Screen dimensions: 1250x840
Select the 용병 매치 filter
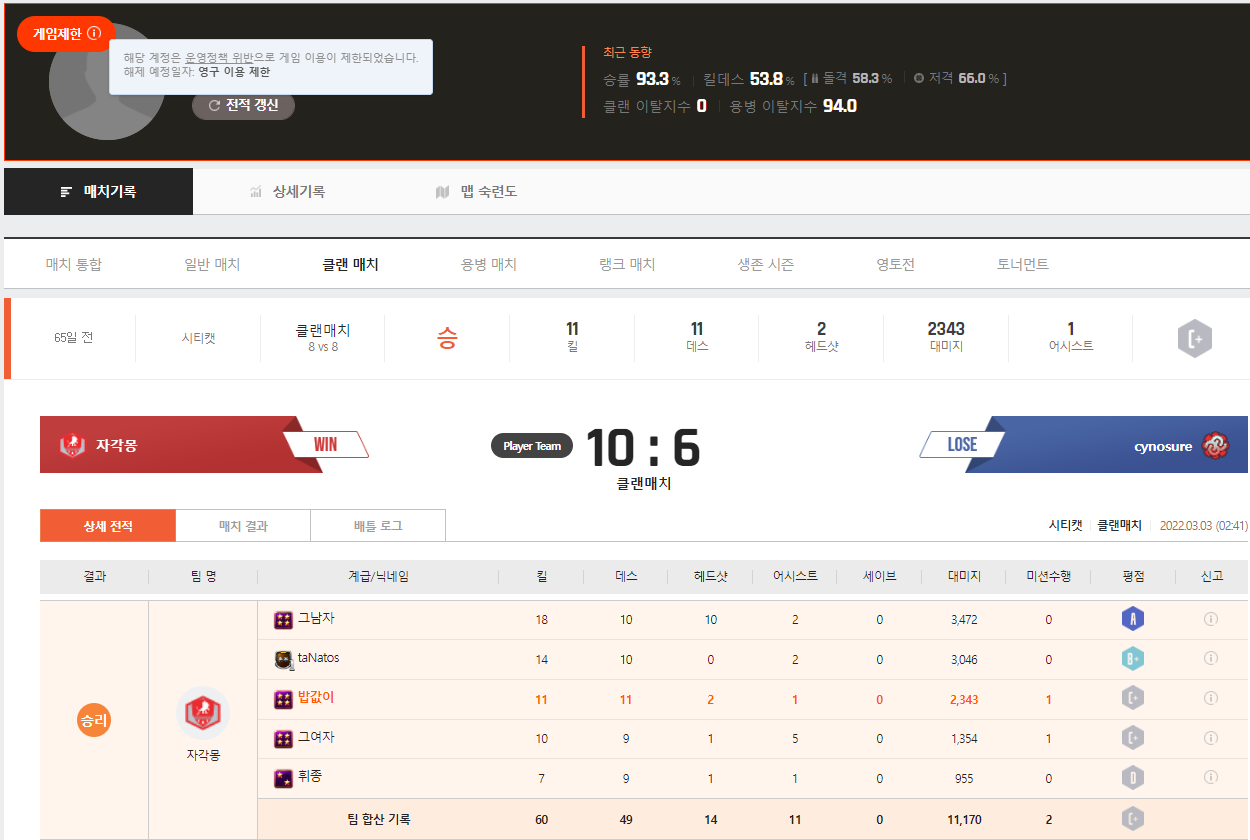[488, 265]
